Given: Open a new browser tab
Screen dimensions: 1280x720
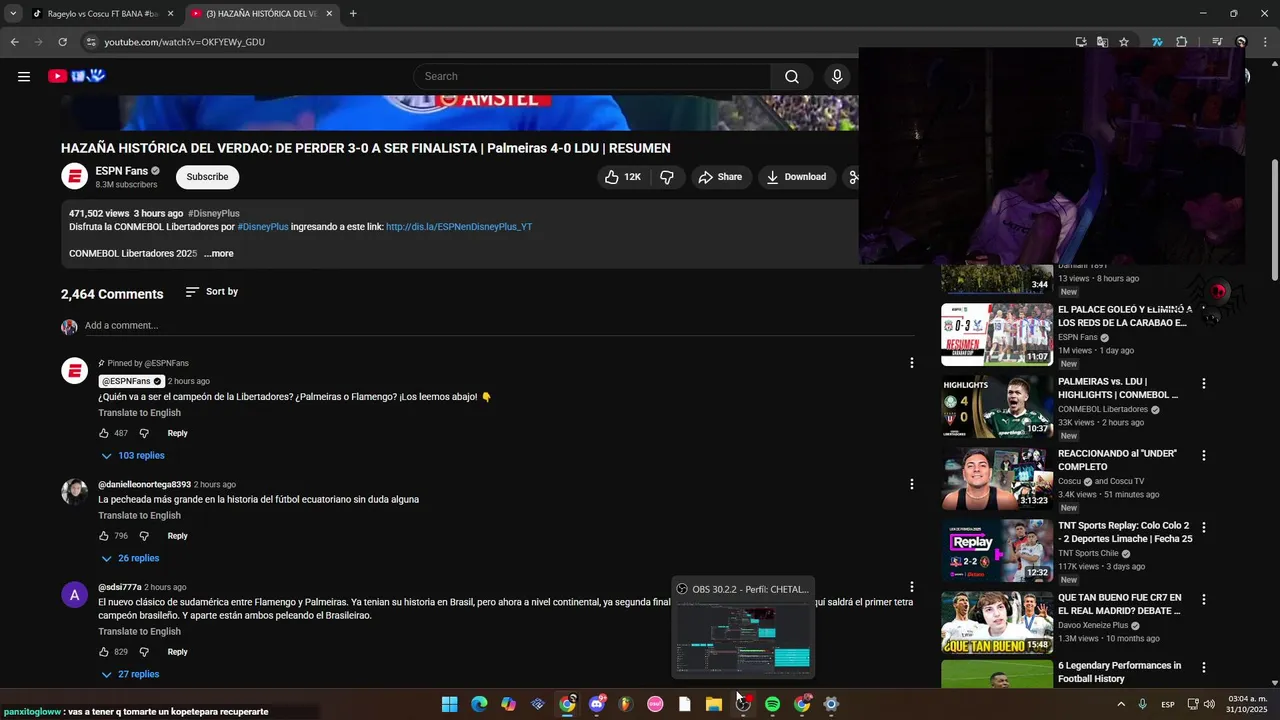Looking at the screenshot, I should 353,14.
